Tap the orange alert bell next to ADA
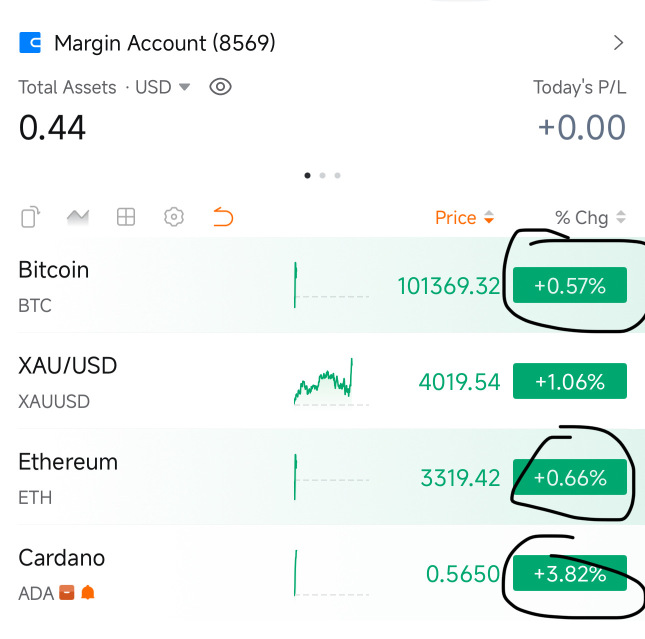 tap(88, 593)
